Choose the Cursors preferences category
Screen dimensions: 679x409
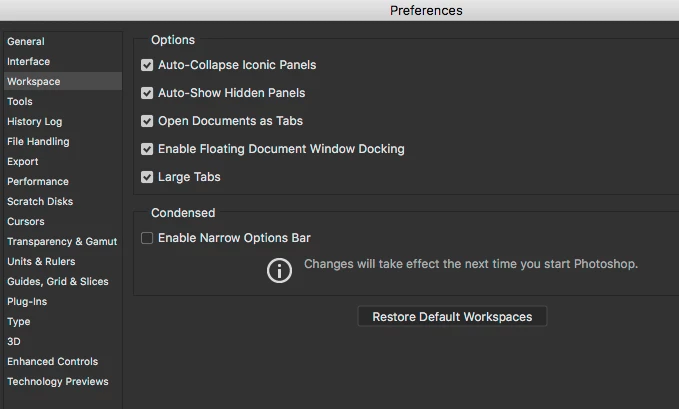tap(26, 221)
